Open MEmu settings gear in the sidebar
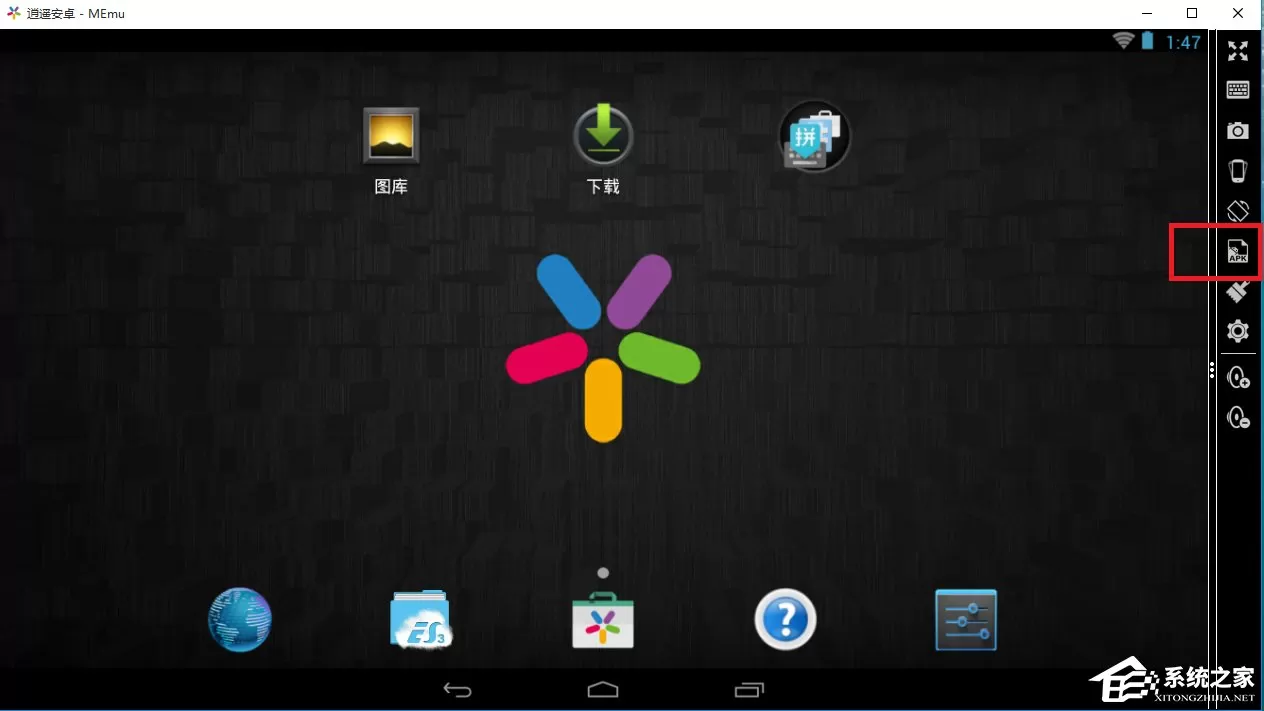1264x711 pixels. [1238, 331]
